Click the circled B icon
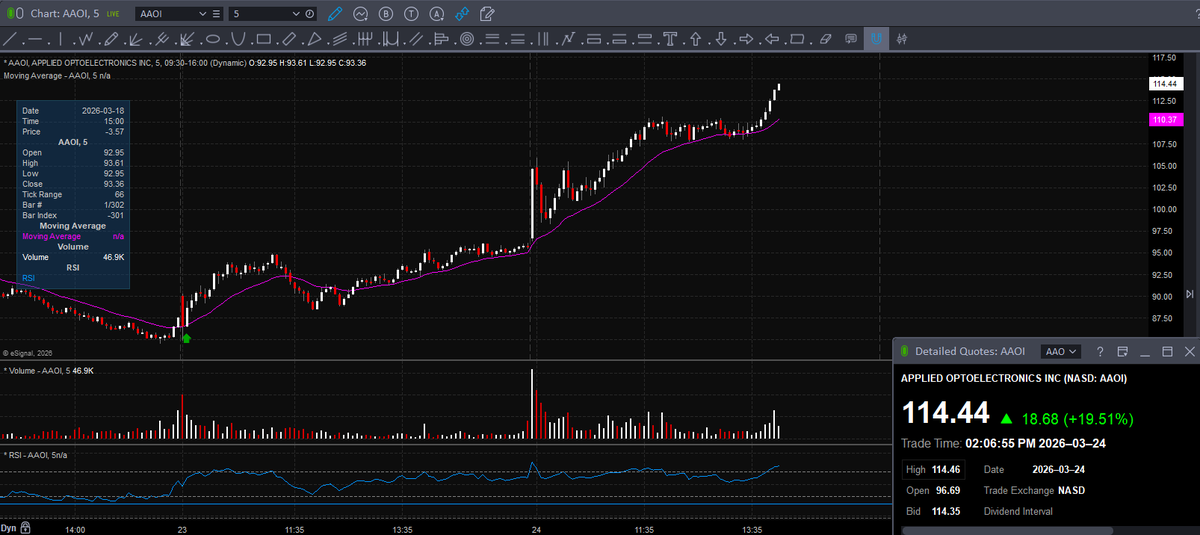1200x535 pixels. (x=386, y=14)
